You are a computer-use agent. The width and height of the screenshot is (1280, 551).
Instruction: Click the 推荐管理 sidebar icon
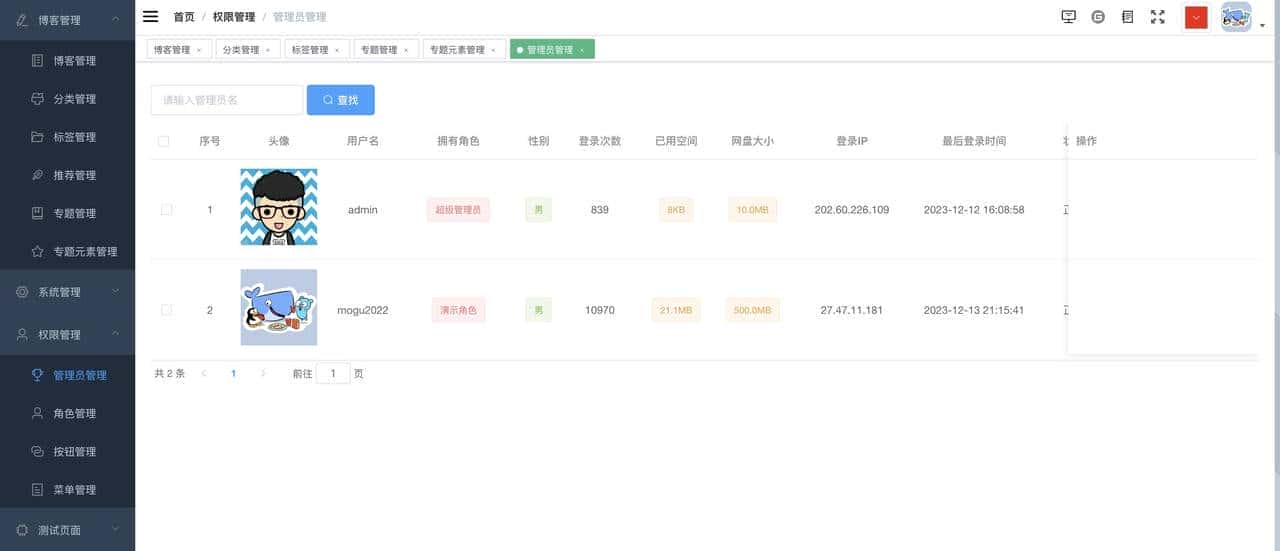(37, 175)
